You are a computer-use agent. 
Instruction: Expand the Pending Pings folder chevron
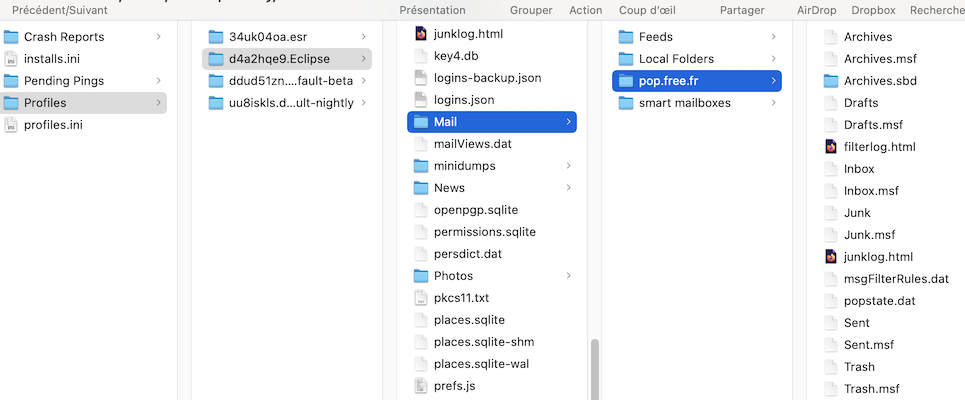[159, 81]
